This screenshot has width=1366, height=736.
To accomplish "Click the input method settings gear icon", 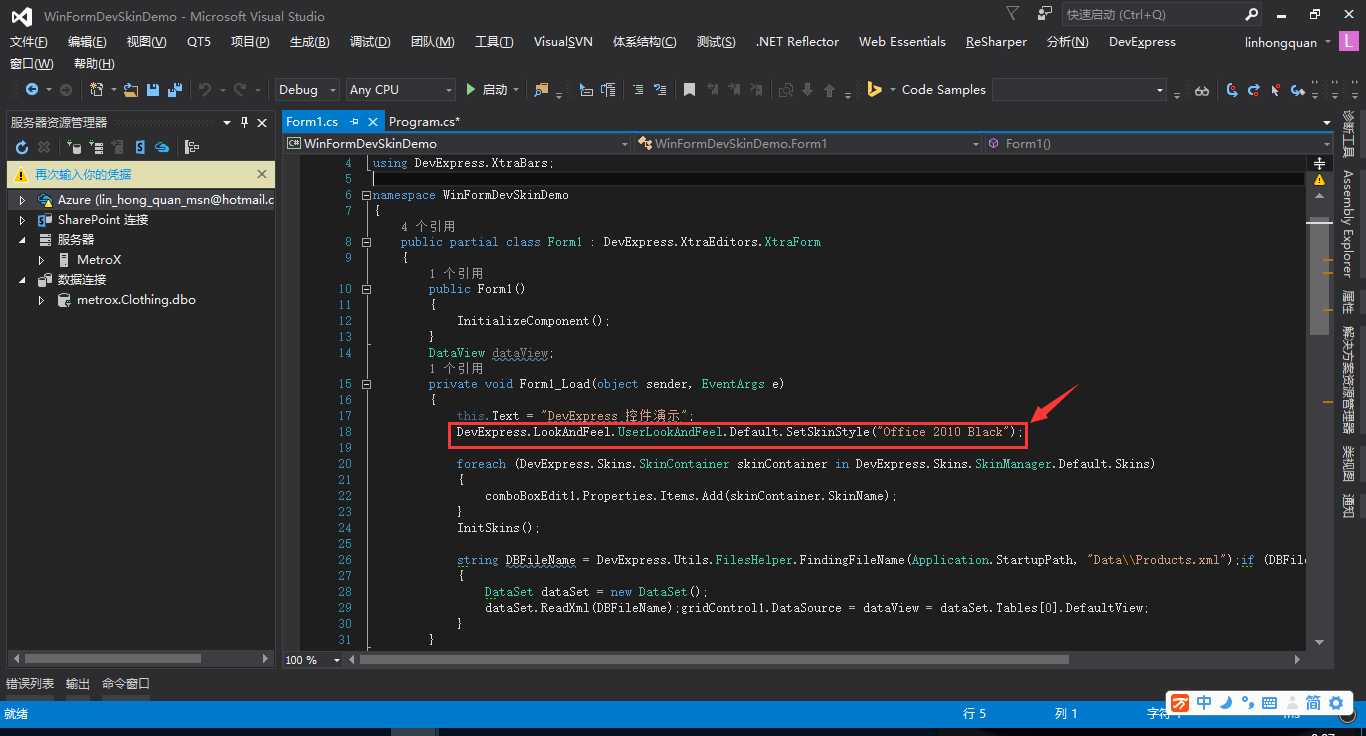I will [1336, 703].
